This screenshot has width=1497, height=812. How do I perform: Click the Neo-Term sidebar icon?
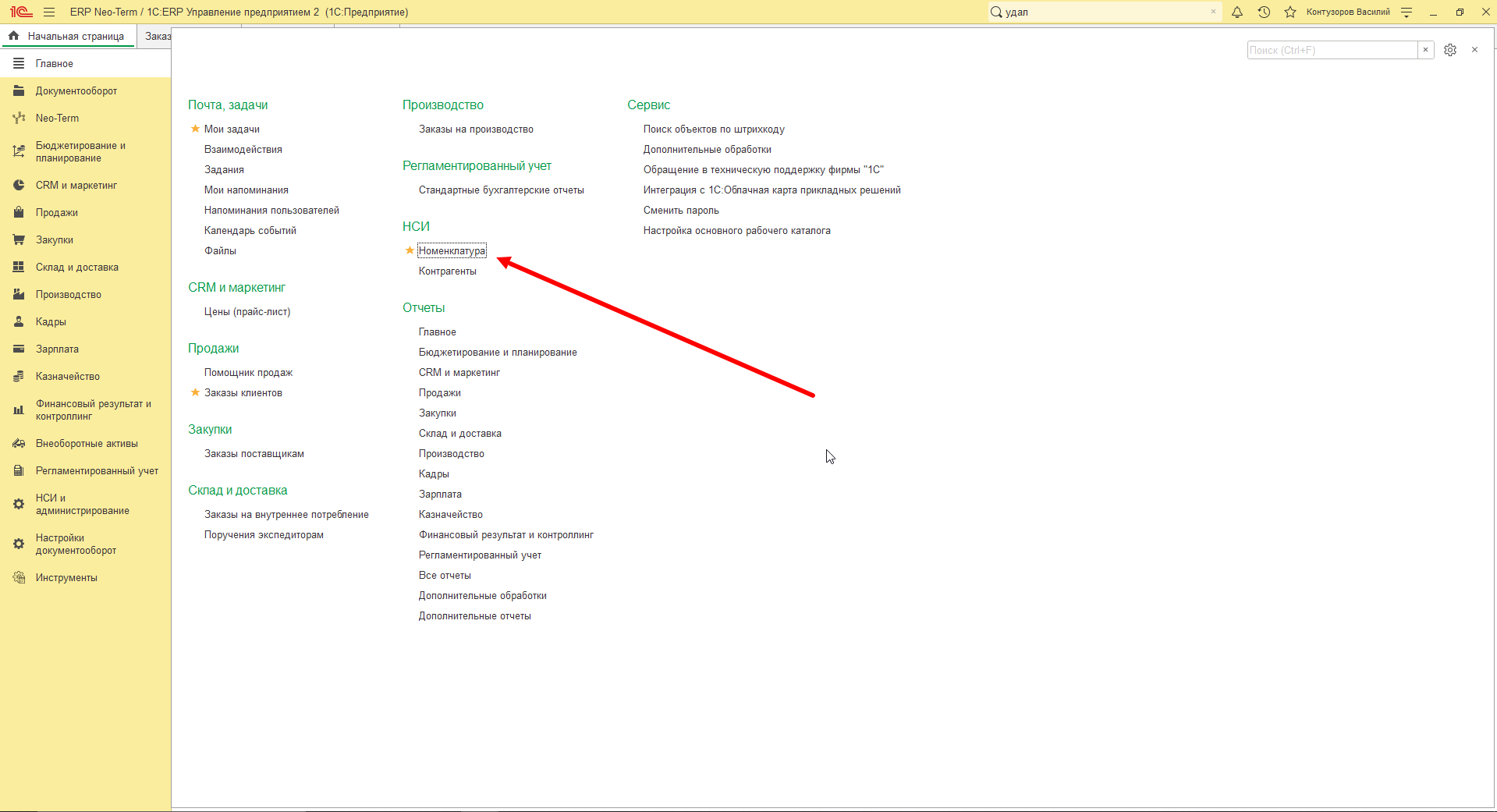point(19,119)
